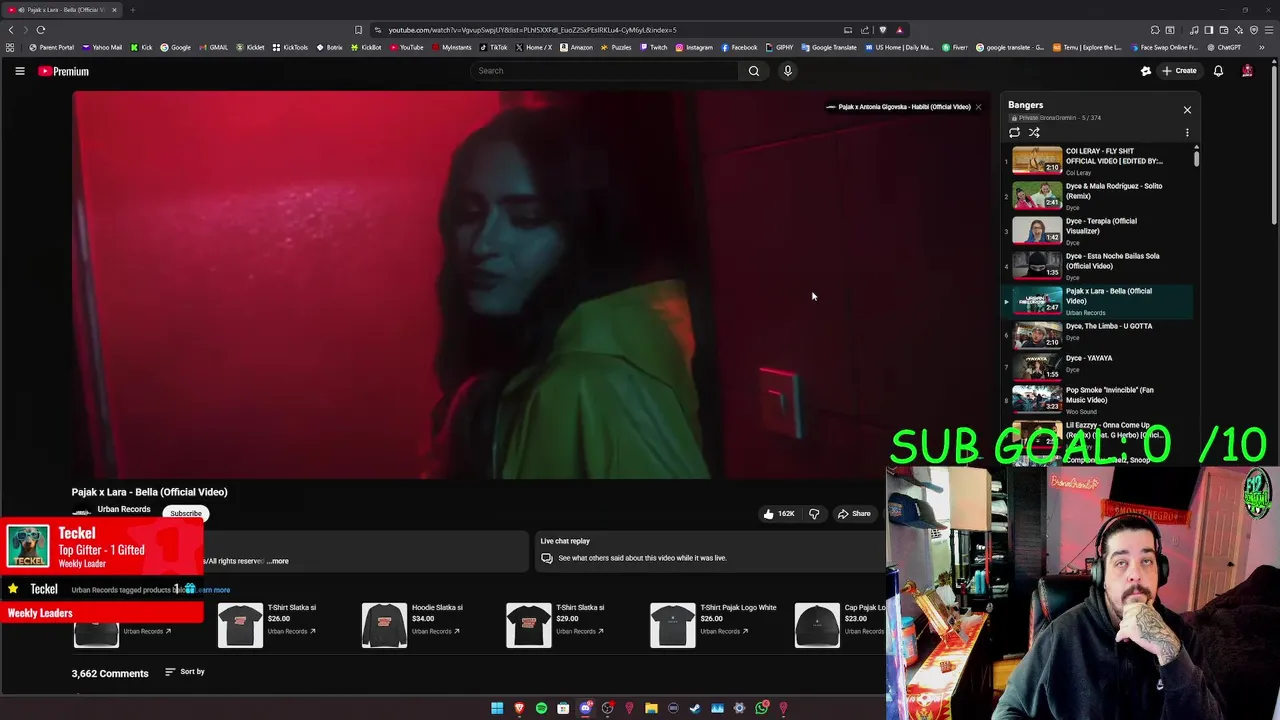
Task: Open the Sort by comments dropdown
Action: 185,672
